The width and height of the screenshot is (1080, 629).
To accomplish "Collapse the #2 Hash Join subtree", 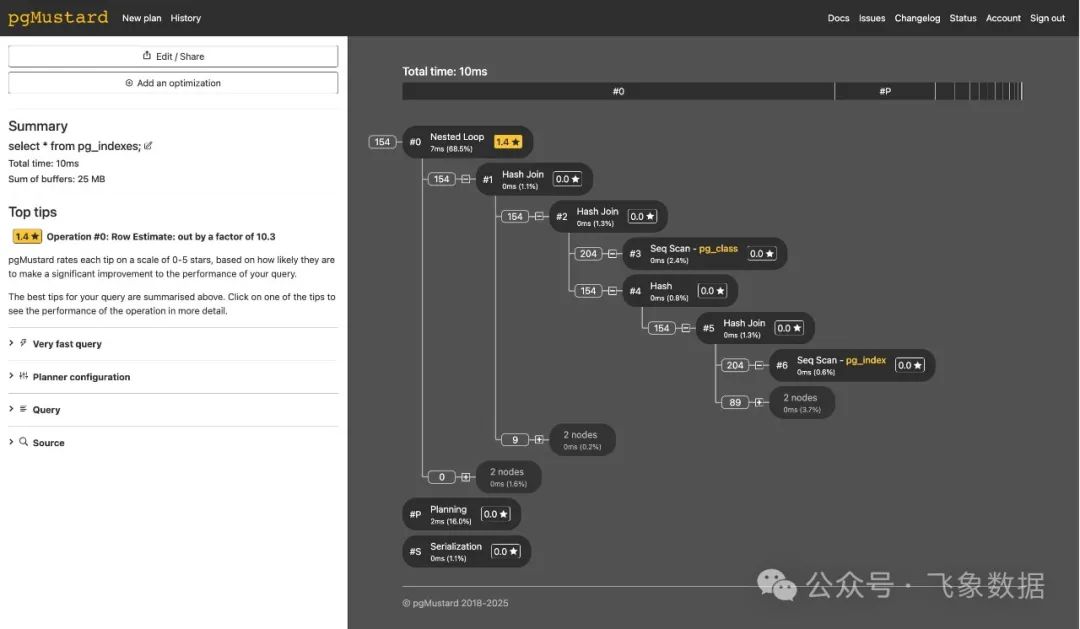I will coord(539,216).
